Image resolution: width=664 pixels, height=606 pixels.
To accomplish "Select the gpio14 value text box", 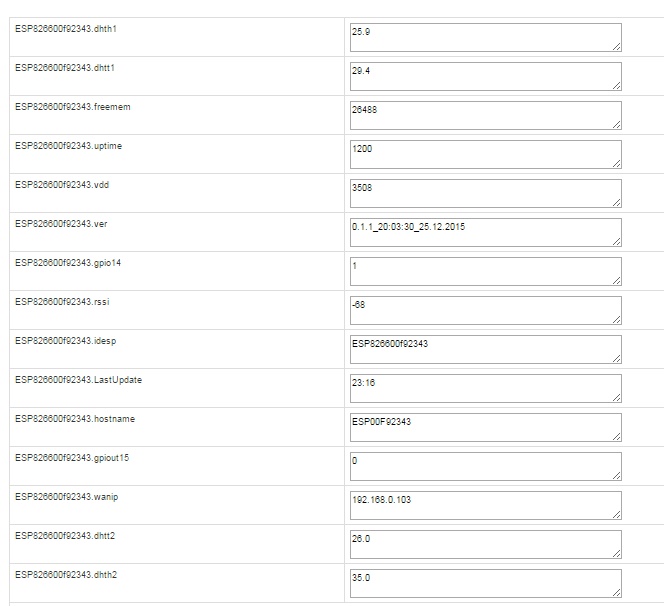I will click(x=485, y=271).
